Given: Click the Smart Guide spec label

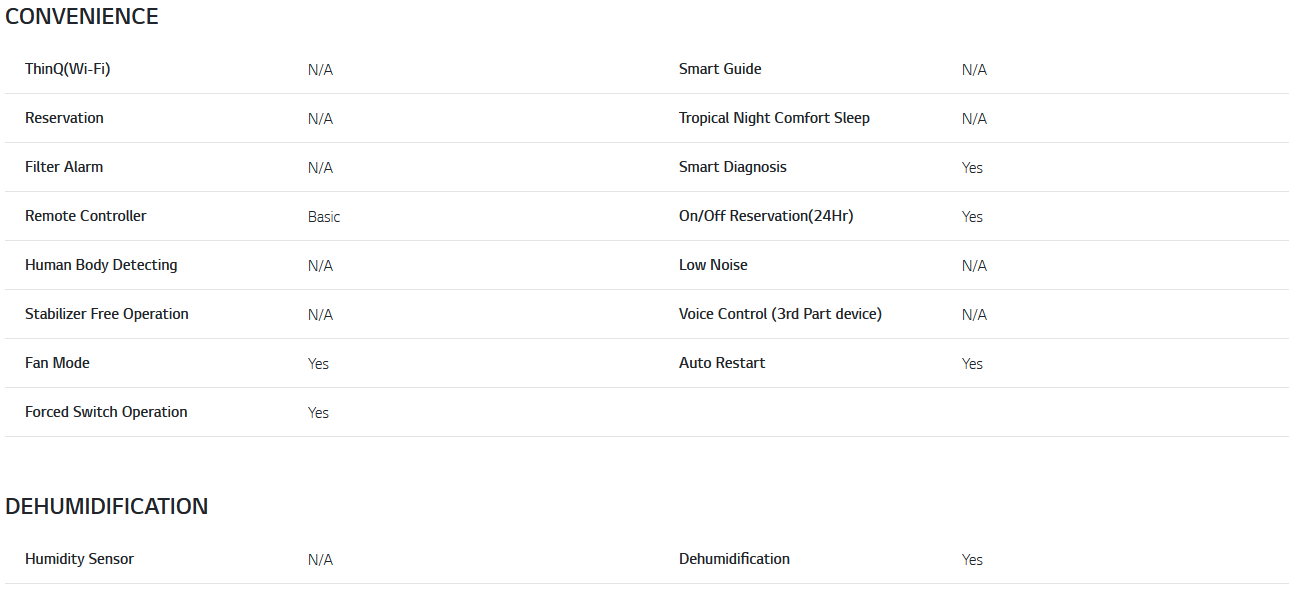Looking at the screenshot, I should pos(720,69).
